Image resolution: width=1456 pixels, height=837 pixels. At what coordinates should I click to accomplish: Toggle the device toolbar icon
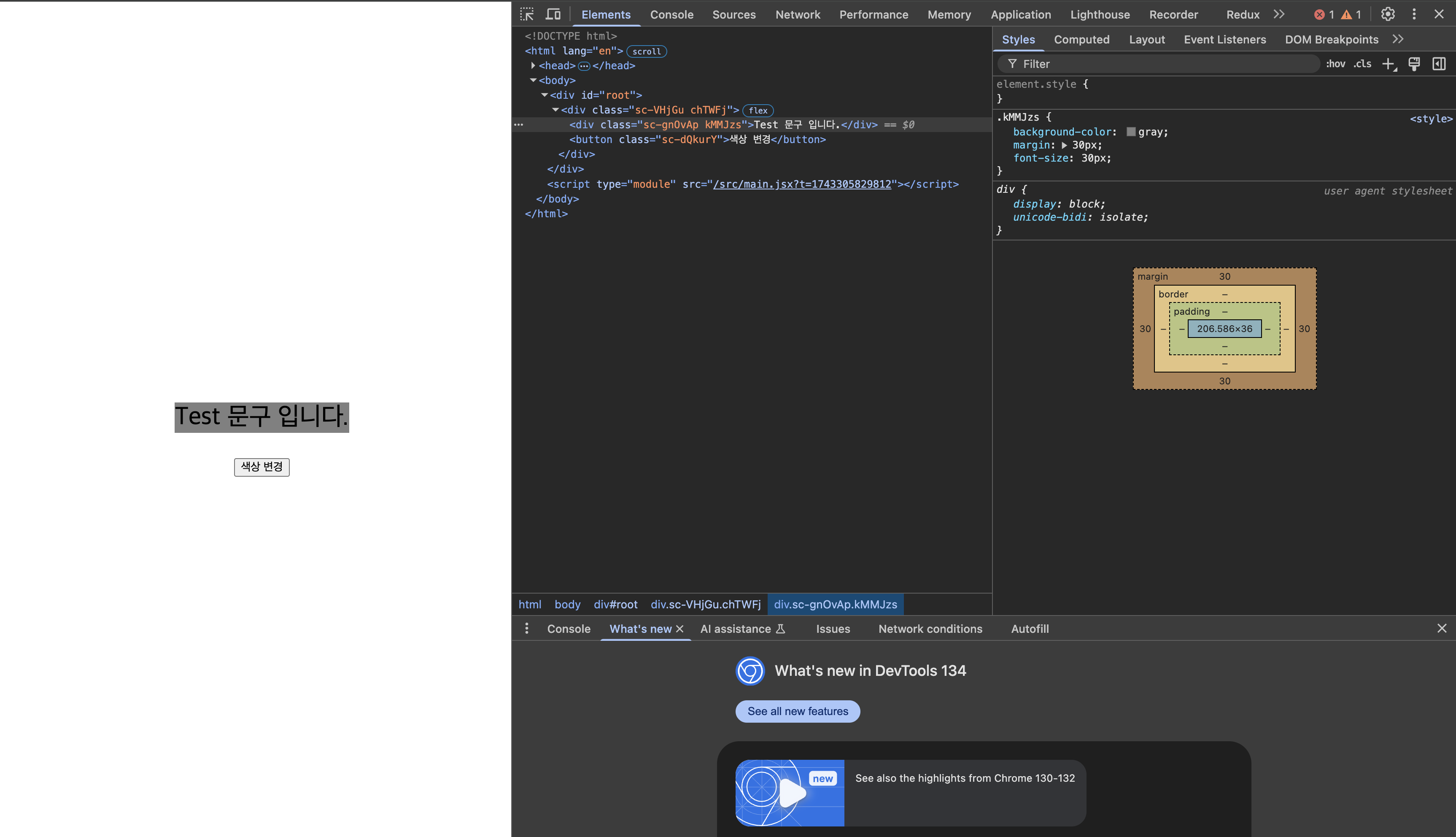tap(553, 14)
